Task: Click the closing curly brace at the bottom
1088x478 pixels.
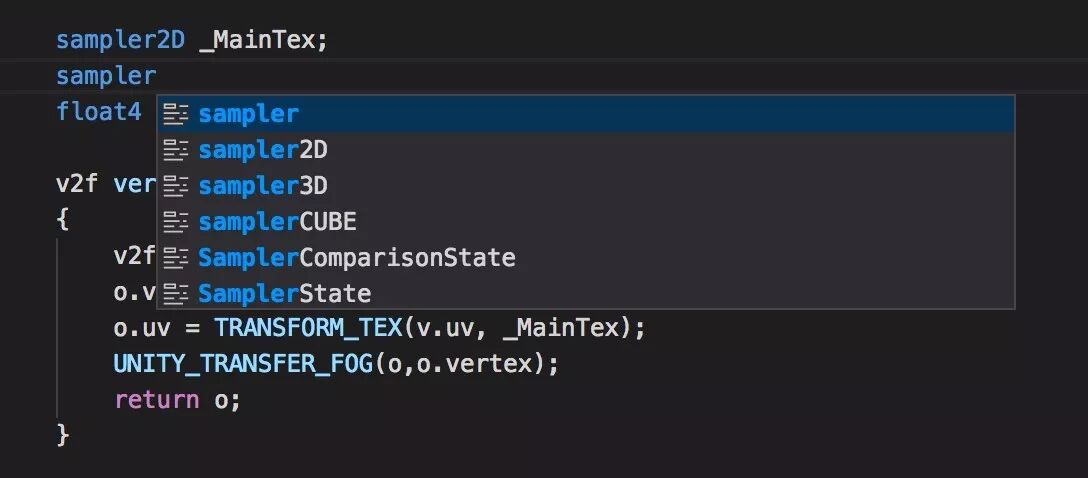Action: (x=63, y=435)
